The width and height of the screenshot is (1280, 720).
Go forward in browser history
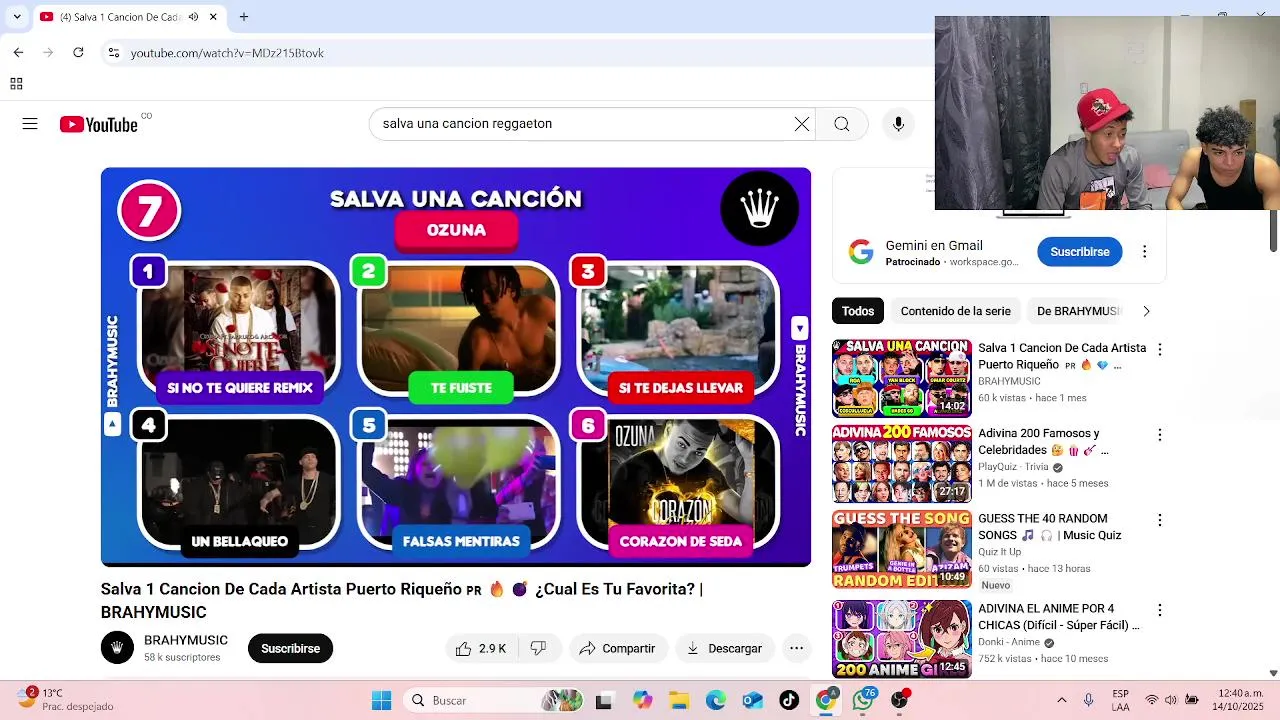(48, 52)
